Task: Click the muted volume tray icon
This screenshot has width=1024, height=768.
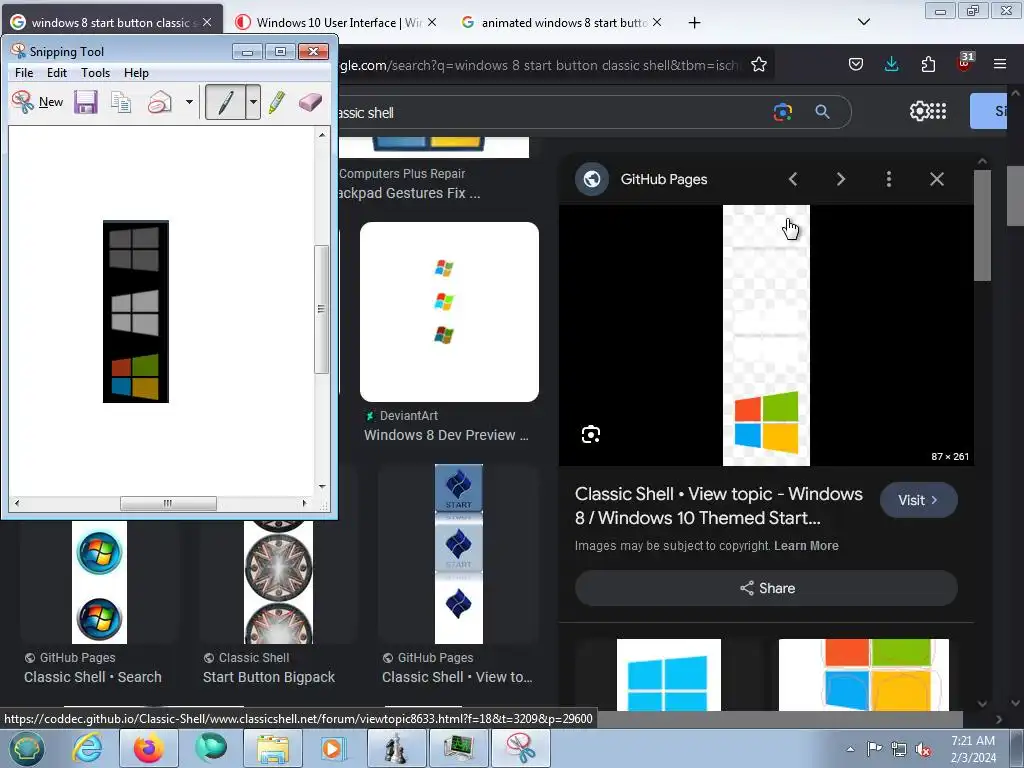Action: pyautogui.click(x=923, y=749)
